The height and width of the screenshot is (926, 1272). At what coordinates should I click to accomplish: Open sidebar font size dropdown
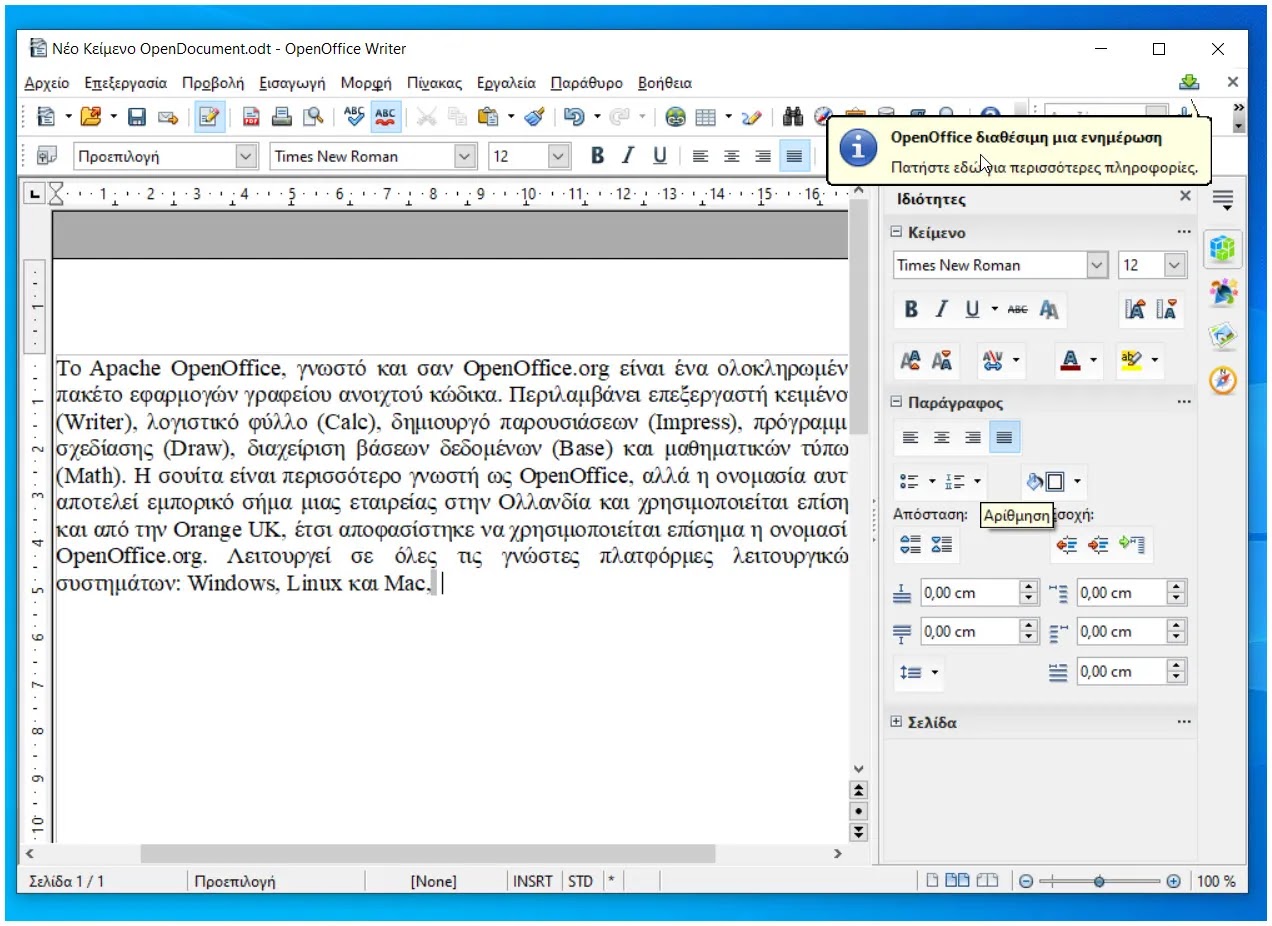point(1175,265)
